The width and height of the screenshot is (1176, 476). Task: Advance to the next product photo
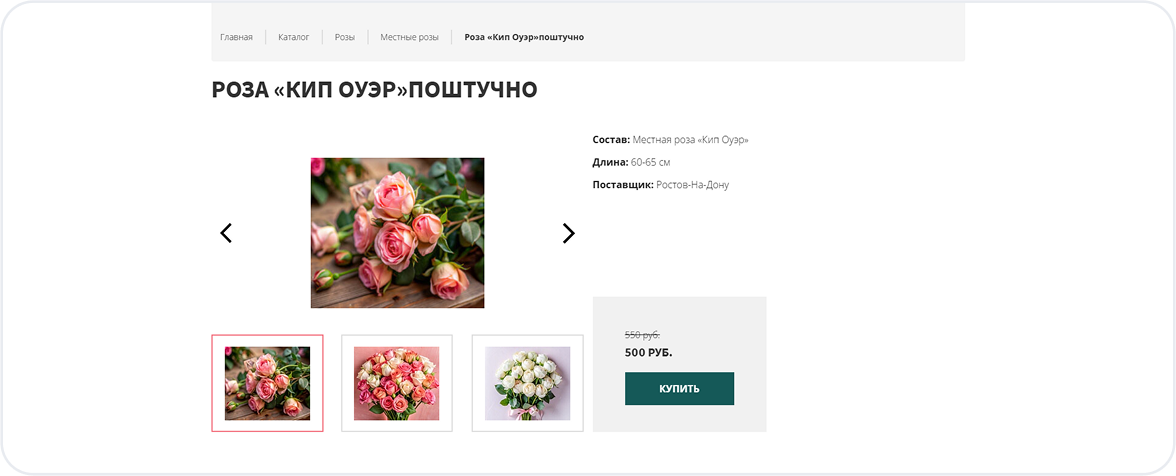coord(568,233)
